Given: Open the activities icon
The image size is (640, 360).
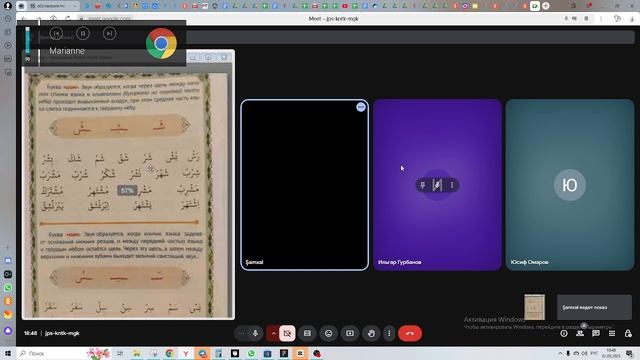Looking at the screenshot, I should [x=612, y=333].
